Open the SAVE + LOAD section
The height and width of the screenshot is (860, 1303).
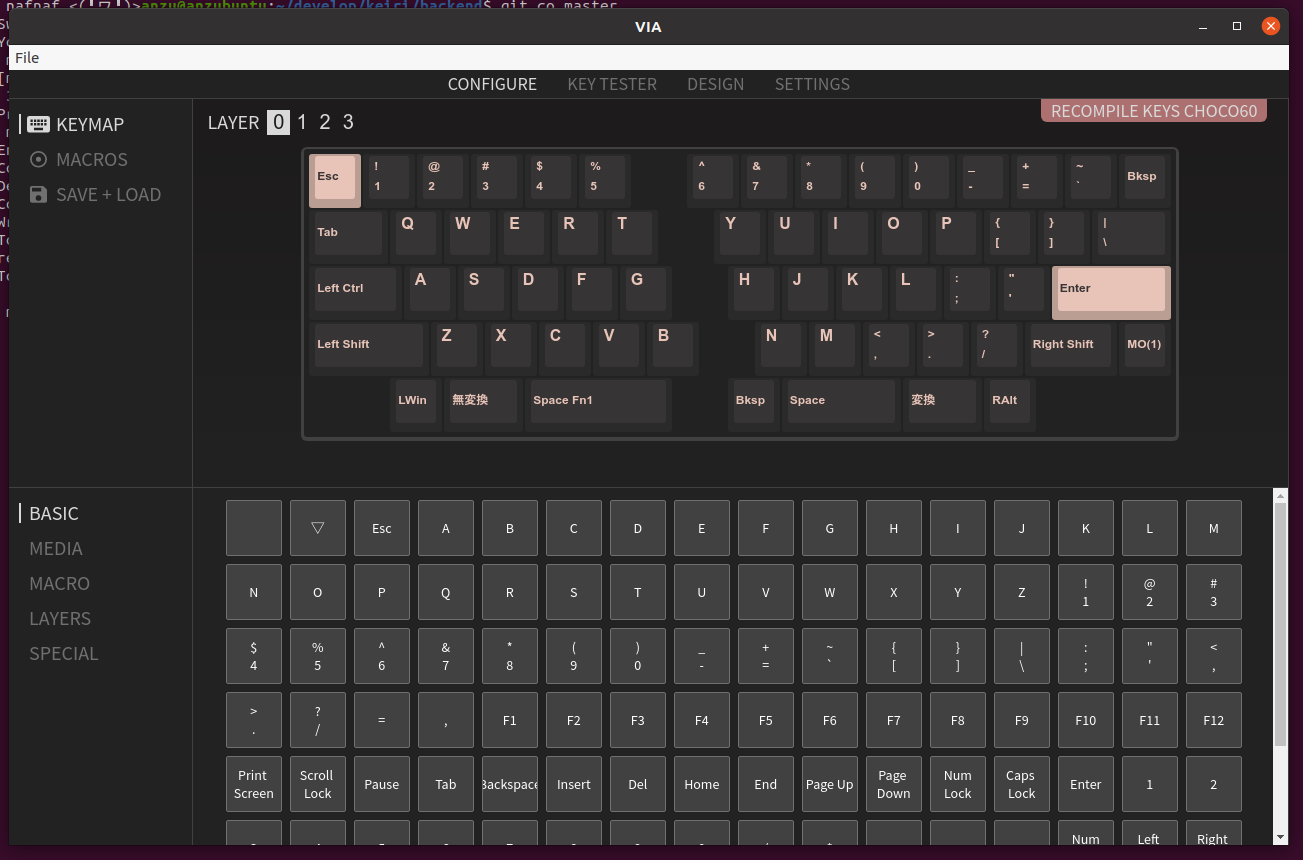point(95,195)
